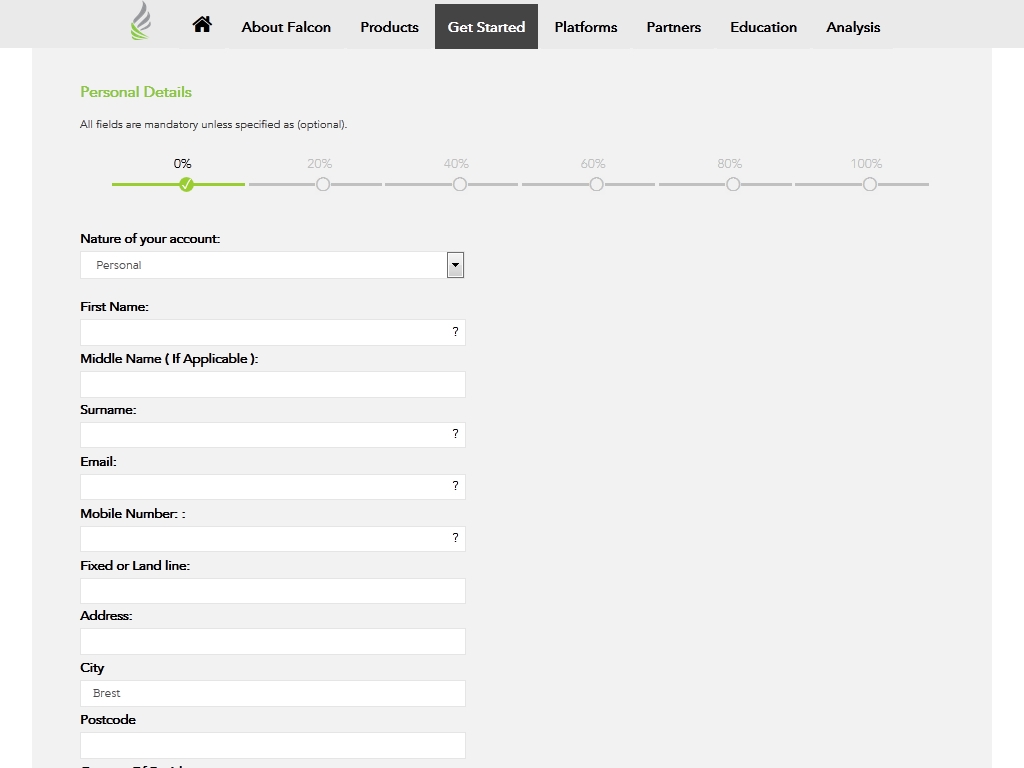Click the 20% progress step marker

pyautogui.click(x=322, y=184)
